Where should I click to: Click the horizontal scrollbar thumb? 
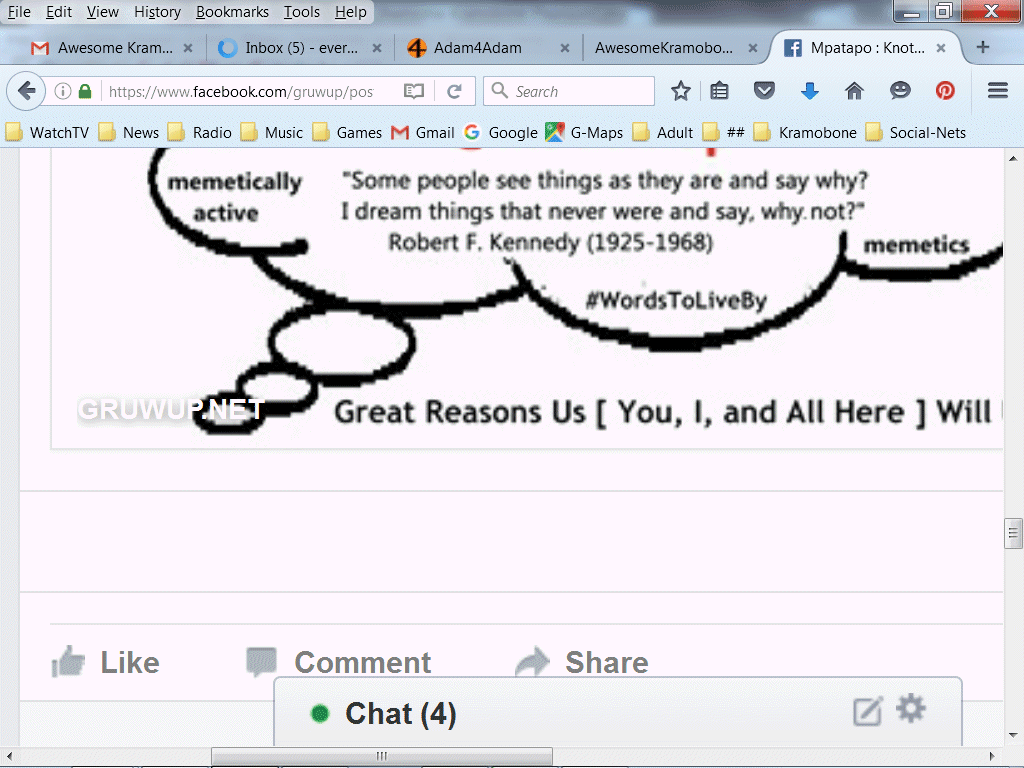click(x=382, y=756)
